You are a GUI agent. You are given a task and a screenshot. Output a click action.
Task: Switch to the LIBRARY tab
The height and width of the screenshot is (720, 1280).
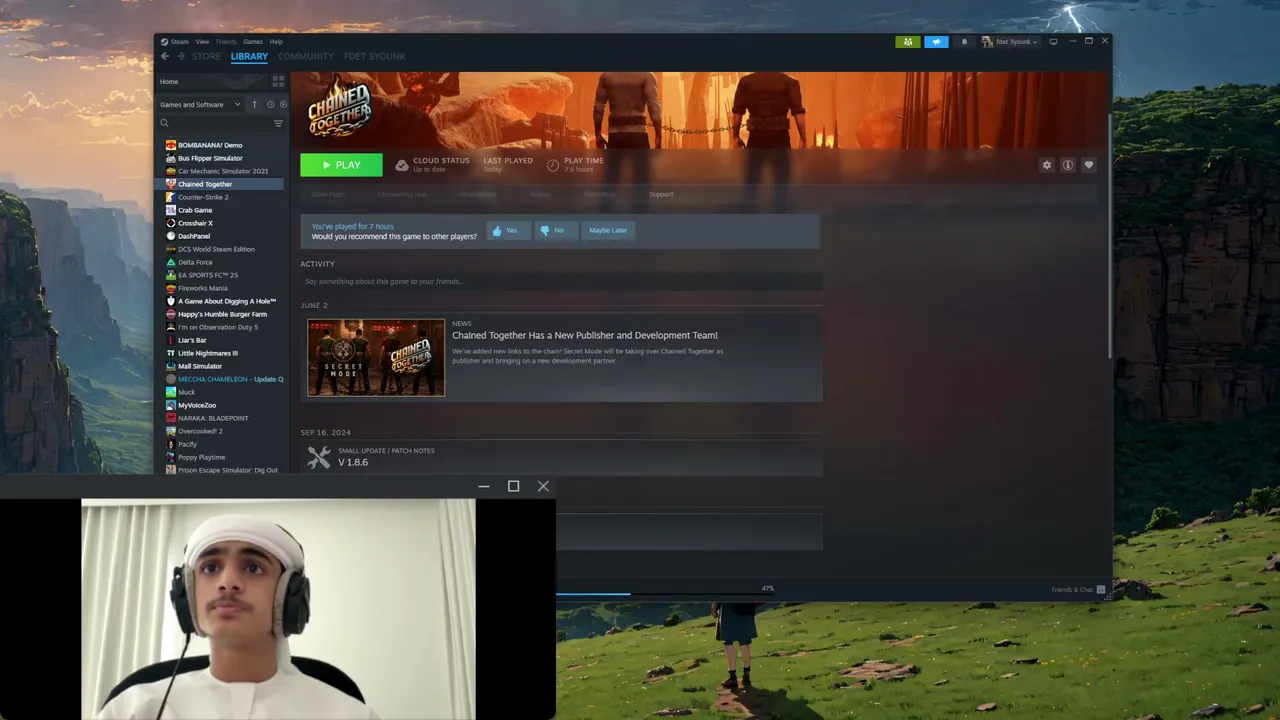[x=249, y=56]
